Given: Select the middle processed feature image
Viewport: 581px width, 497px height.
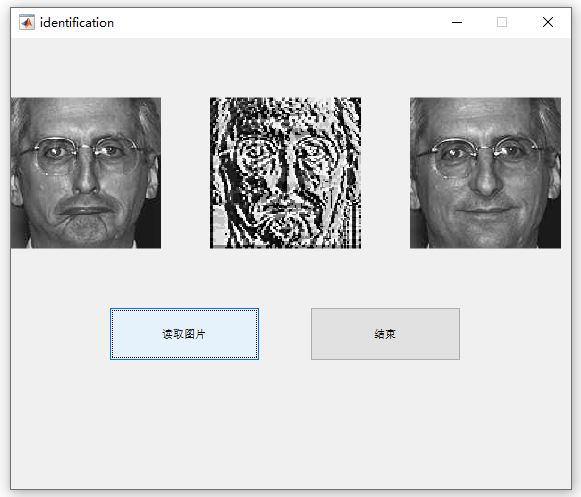Looking at the screenshot, I should (285, 173).
